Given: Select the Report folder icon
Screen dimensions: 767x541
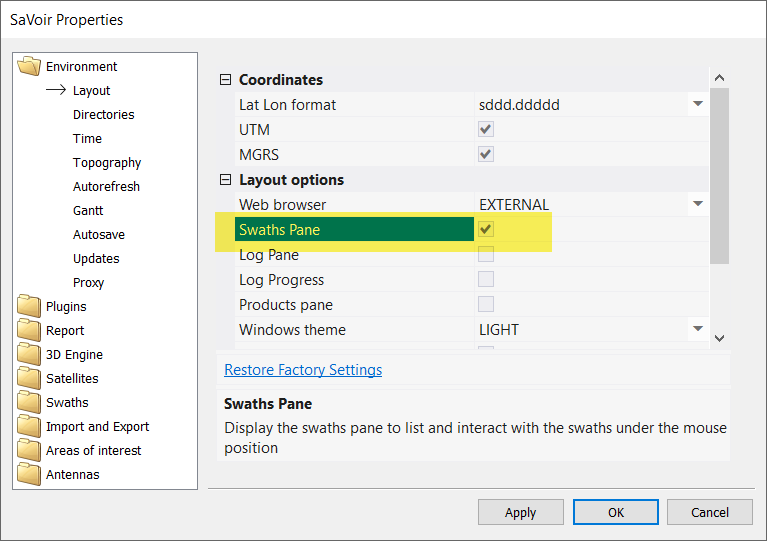Looking at the screenshot, I should pos(29,331).
